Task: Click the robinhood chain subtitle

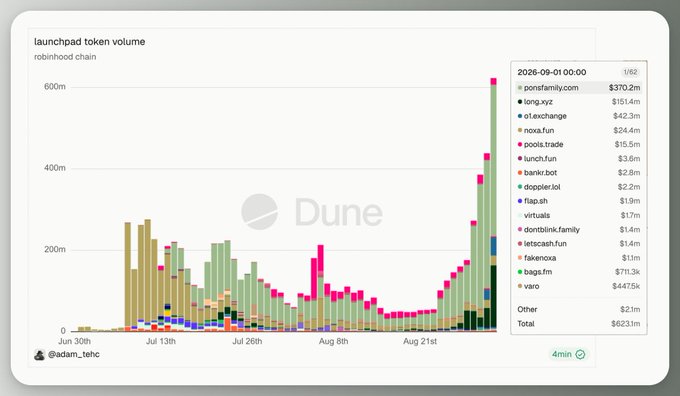Action: (65, 57)
